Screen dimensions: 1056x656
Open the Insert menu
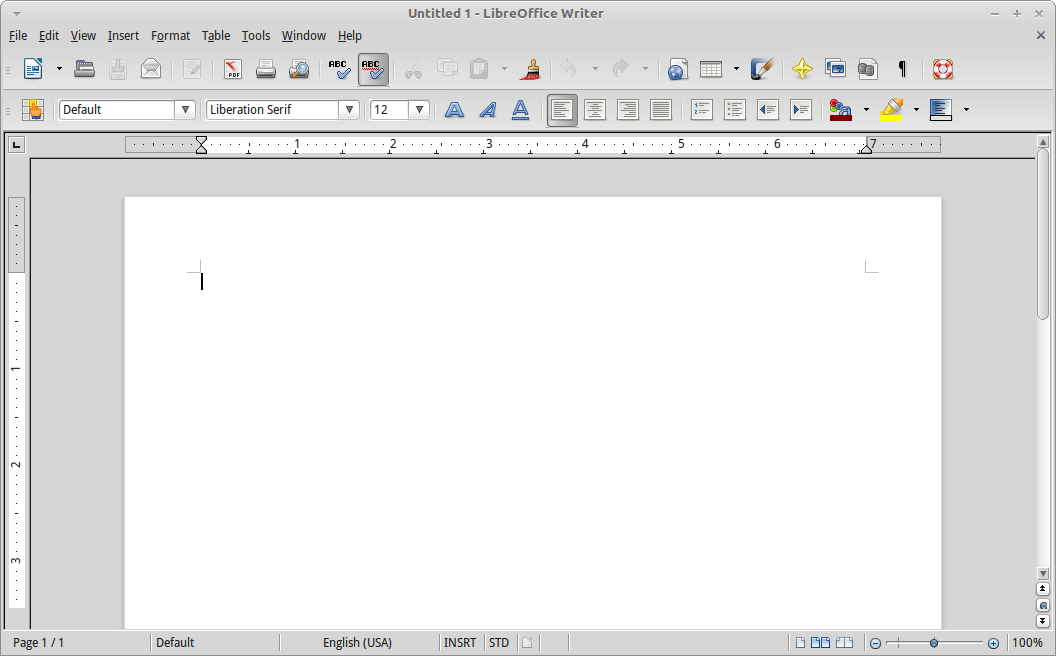[123, 35]
